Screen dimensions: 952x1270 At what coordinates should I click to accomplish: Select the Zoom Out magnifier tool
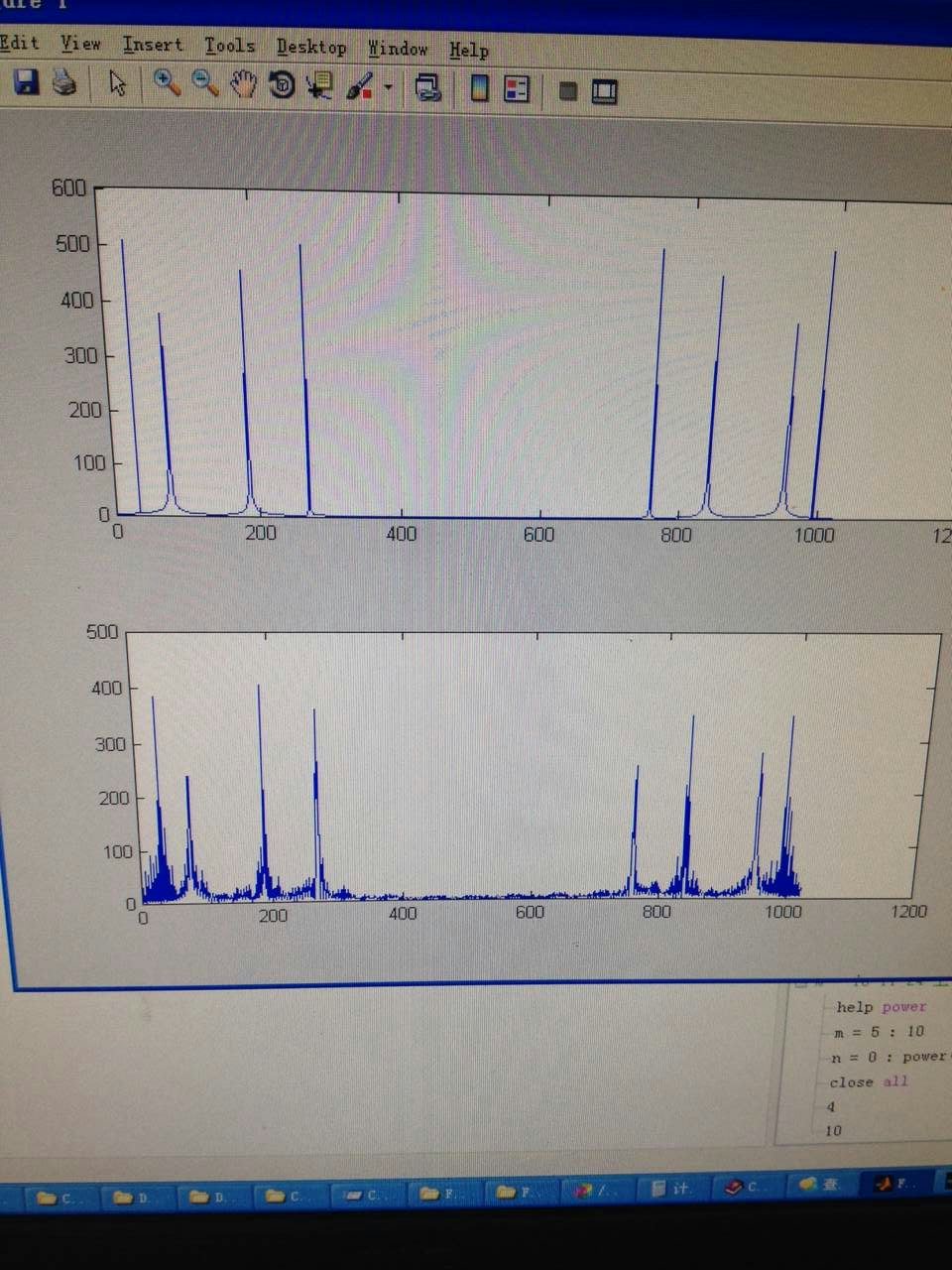point(204,84)
